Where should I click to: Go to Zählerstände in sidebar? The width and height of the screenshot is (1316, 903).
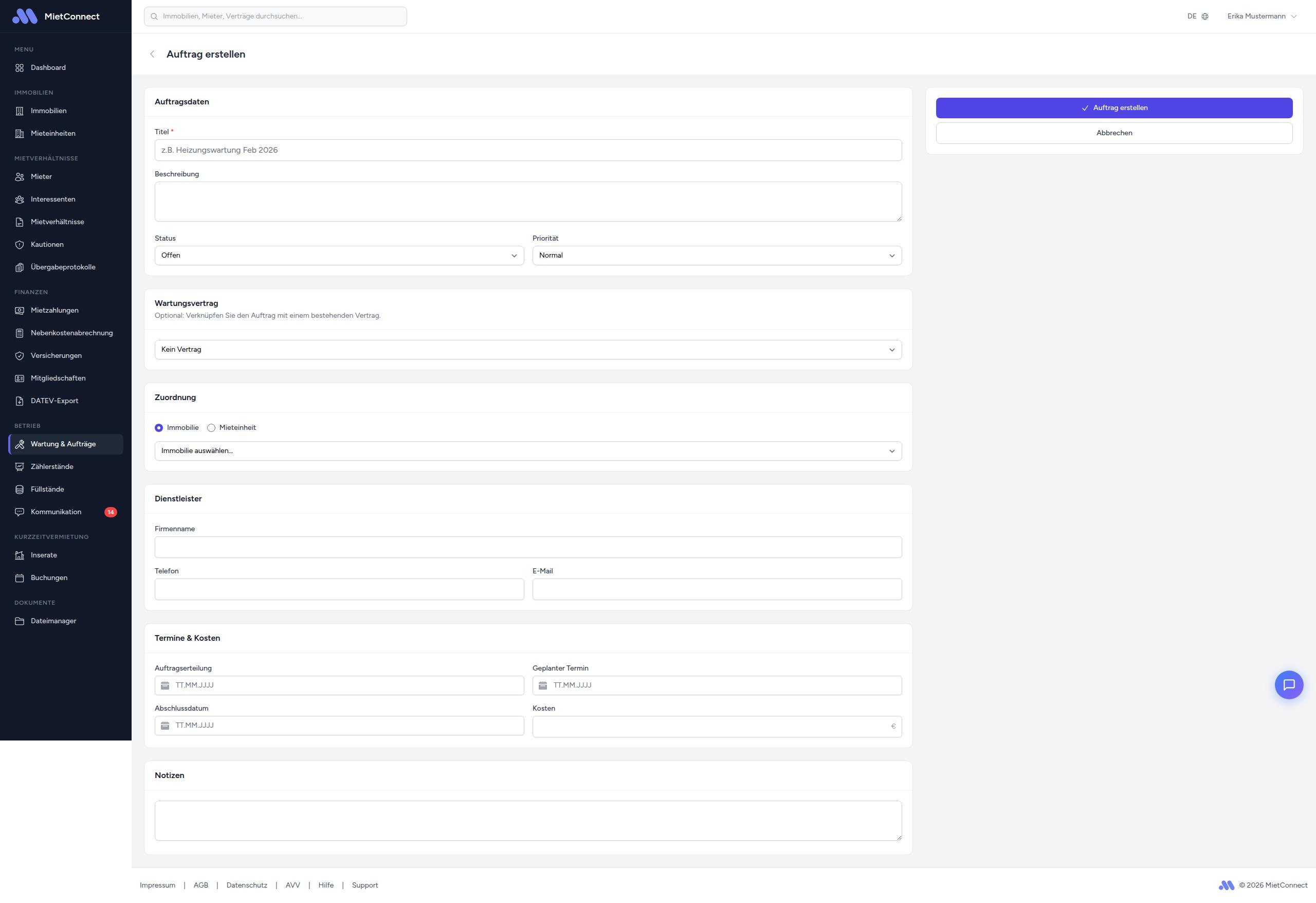[52, 467]
